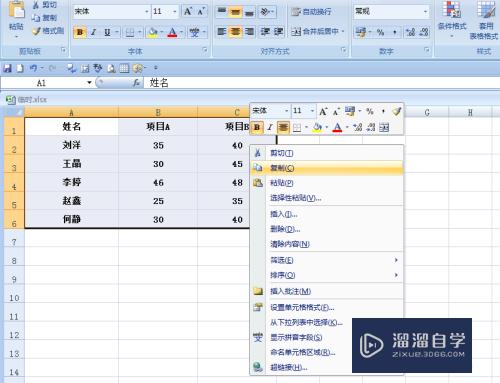Apply yellow fill color from ribbon bucket icon
The height and width of the screenshot is (383, 500).
153,32
